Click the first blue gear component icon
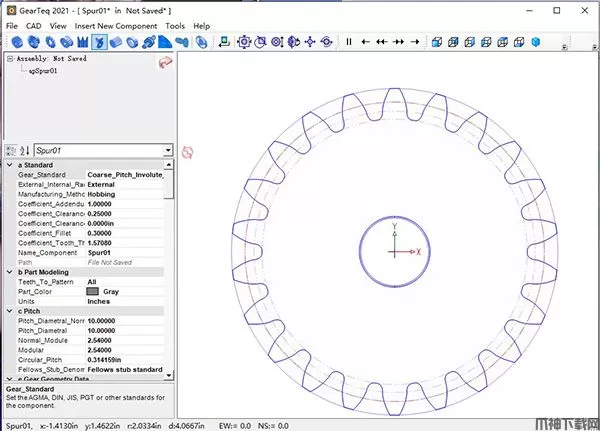The width and height of the screenshot is (600, 431). click(x=15, y=42)
